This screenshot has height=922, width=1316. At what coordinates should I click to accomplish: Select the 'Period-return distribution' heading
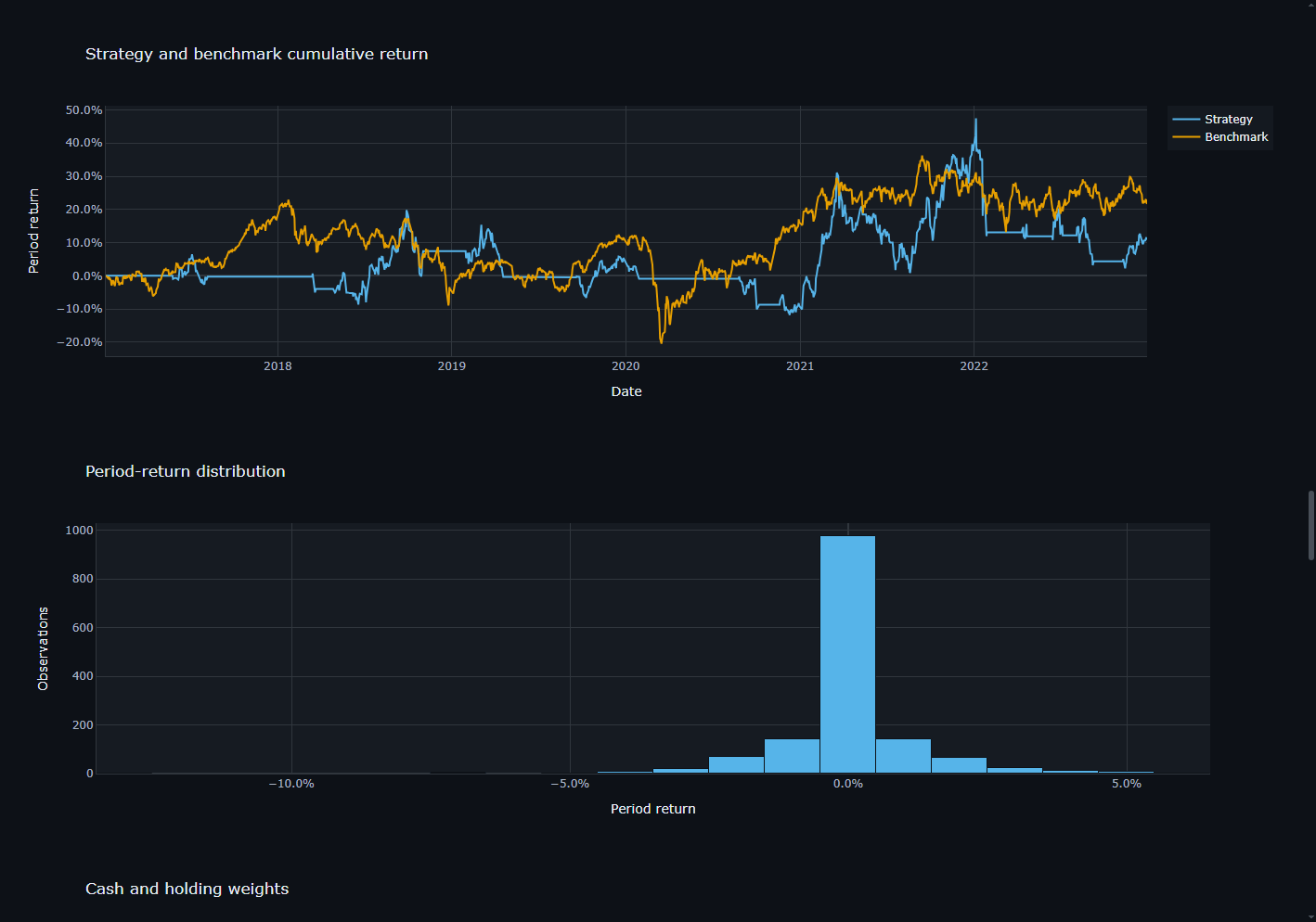pos(186,471)
